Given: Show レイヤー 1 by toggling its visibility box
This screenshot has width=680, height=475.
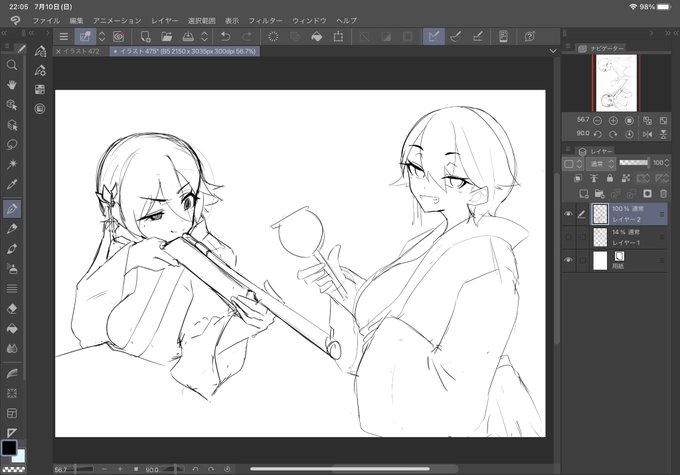Looking at the screenshot, I should point(568,237).
